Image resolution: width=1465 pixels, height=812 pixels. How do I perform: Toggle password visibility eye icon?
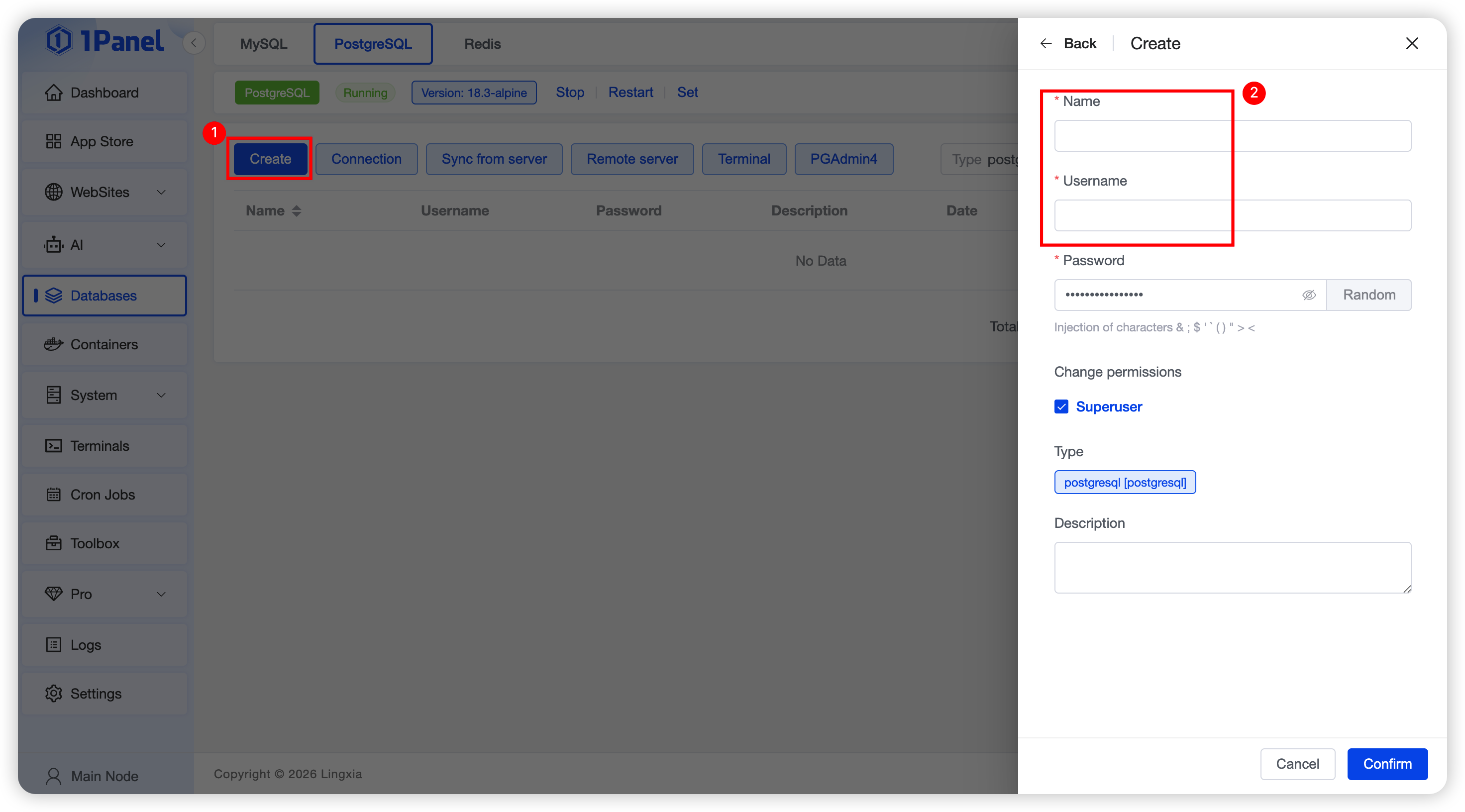tap(1309, 295)
